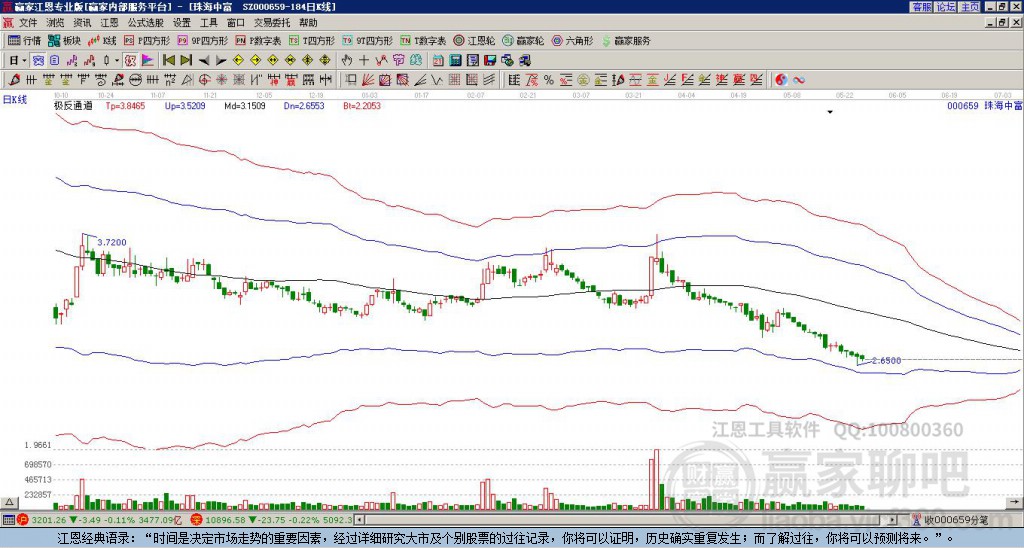Open the 赢家轮 wheel tool
This screenshot has width=1024, height=548.
523,40
